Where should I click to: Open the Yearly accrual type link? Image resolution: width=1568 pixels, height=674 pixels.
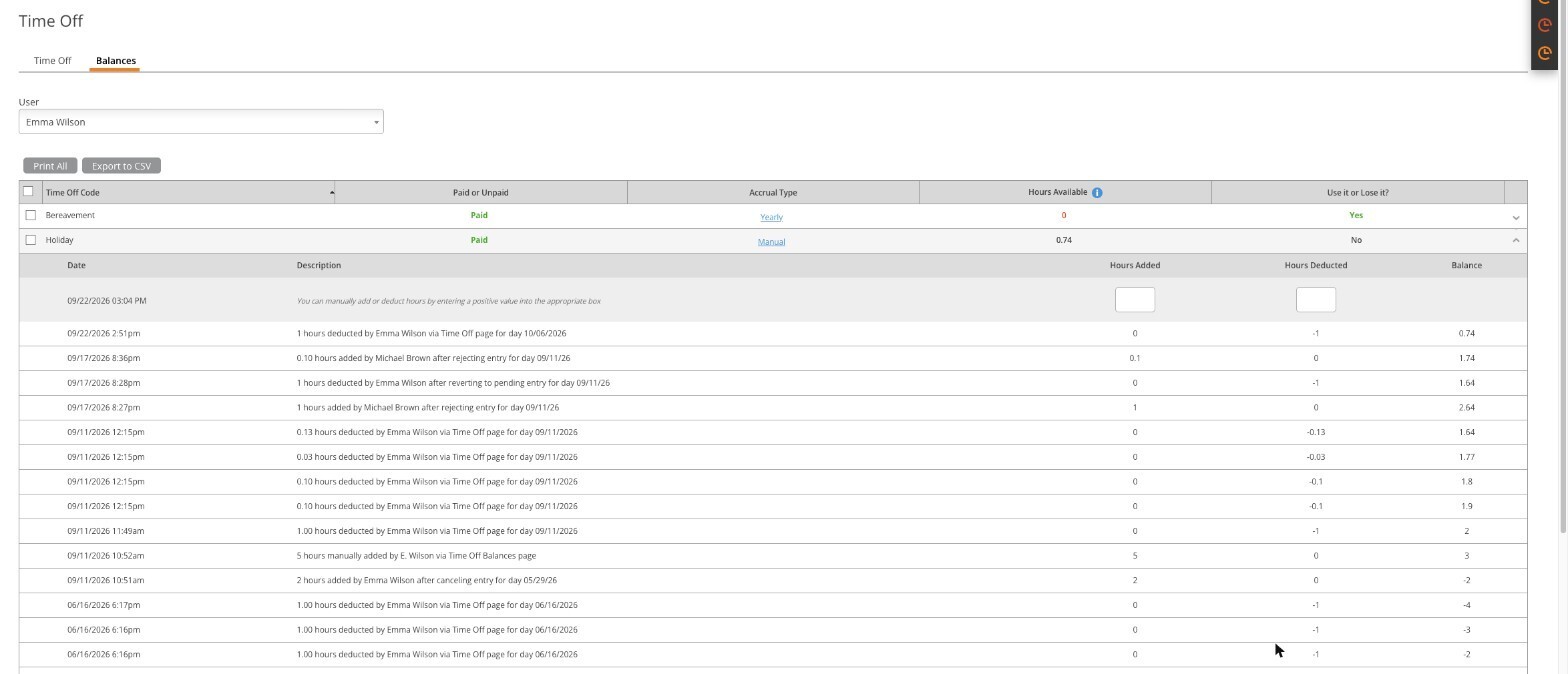(771, 217)
